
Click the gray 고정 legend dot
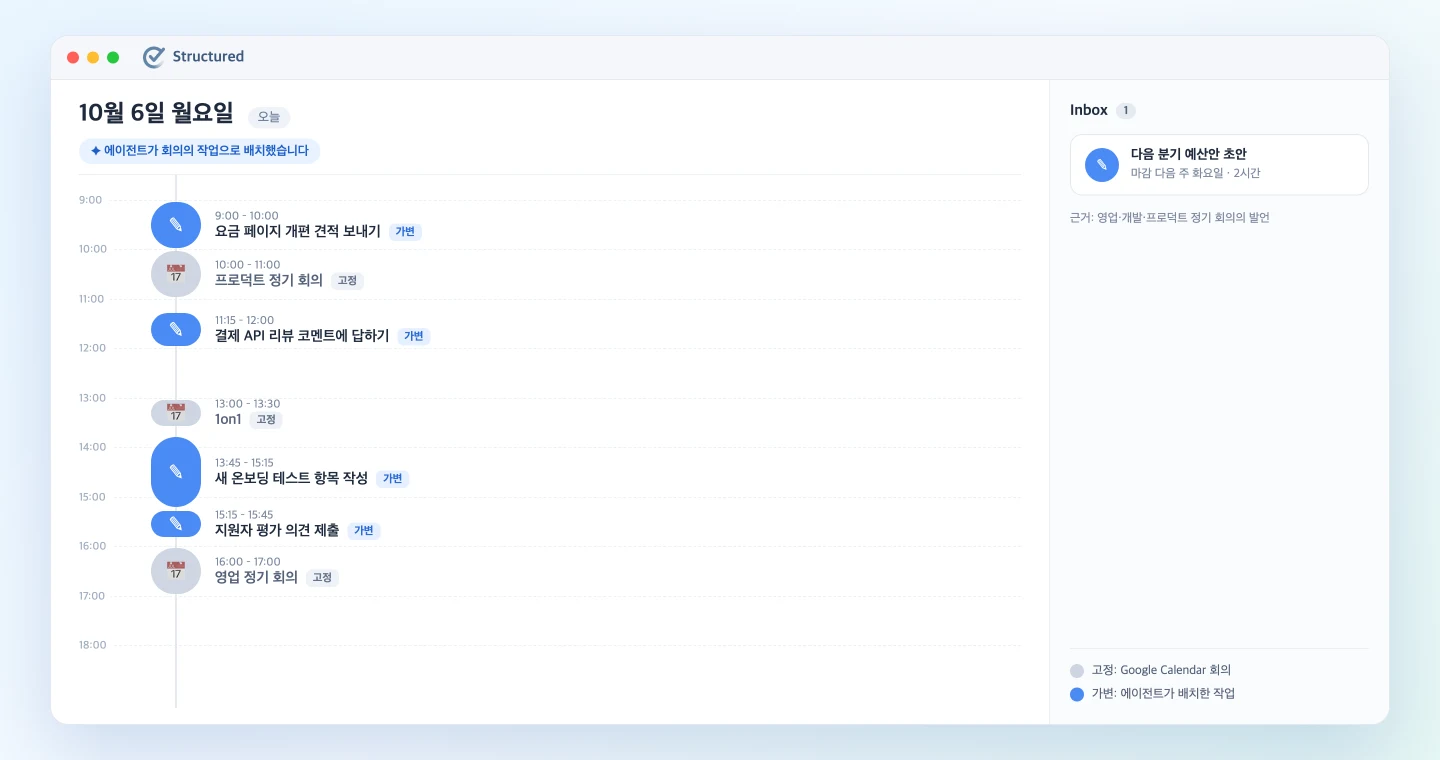click(x=1077, y=671)
